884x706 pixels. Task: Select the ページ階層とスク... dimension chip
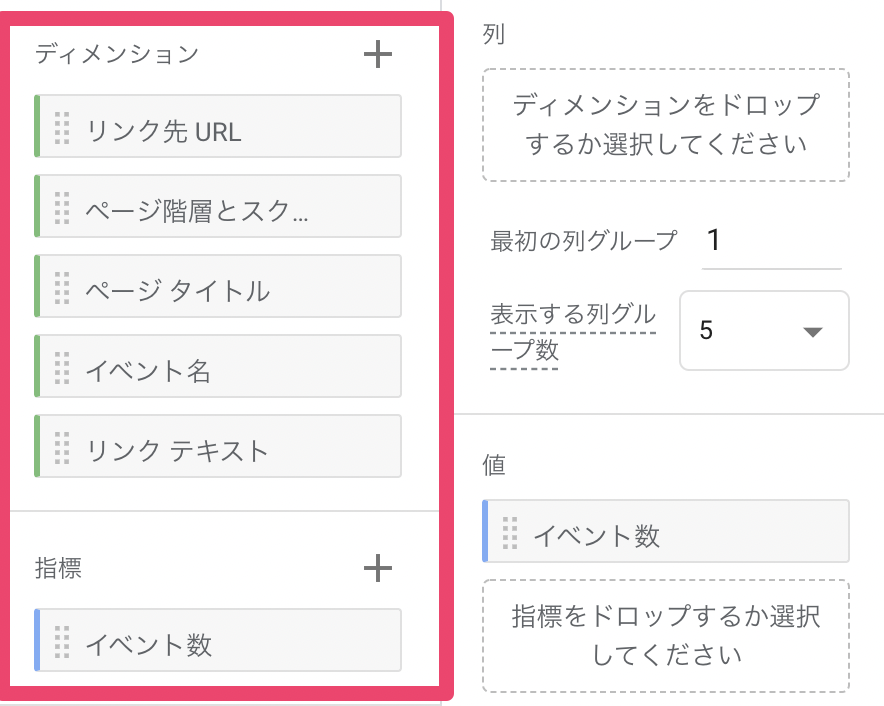click(x=230, y=207)
